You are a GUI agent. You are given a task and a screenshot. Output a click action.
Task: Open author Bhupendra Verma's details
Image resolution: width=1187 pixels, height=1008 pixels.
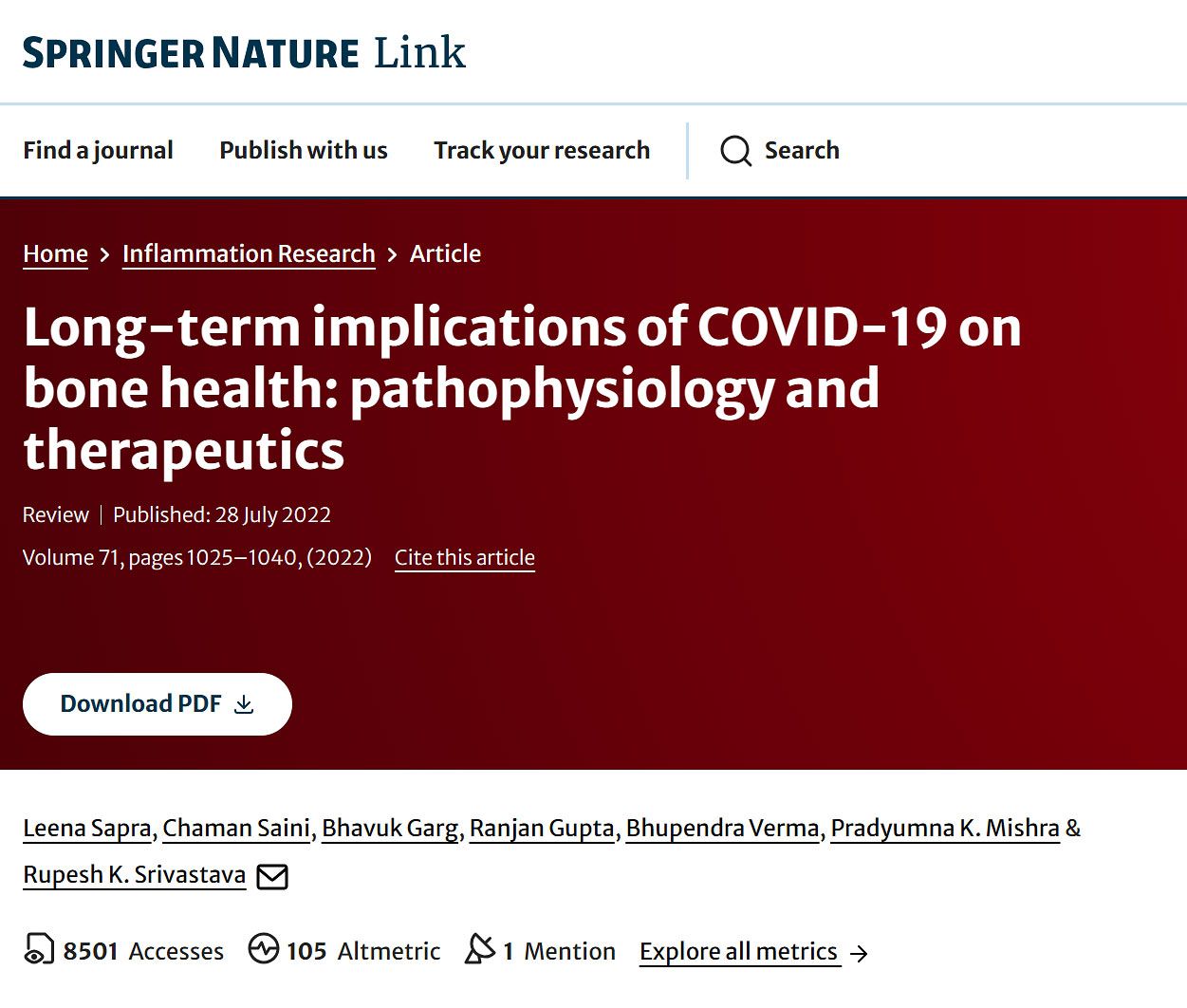pyautogui.click(x=722, y=828)
